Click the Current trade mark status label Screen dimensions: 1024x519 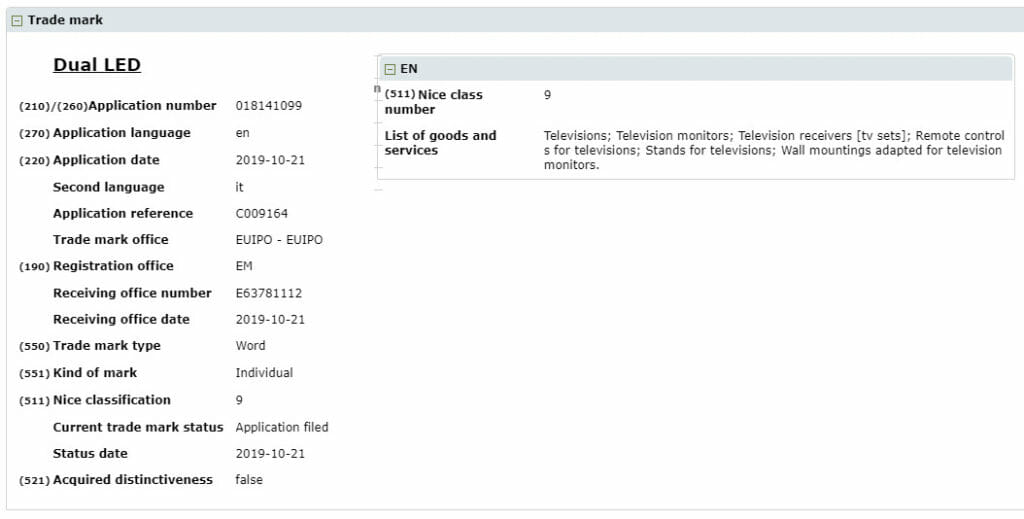pos(138,428)
